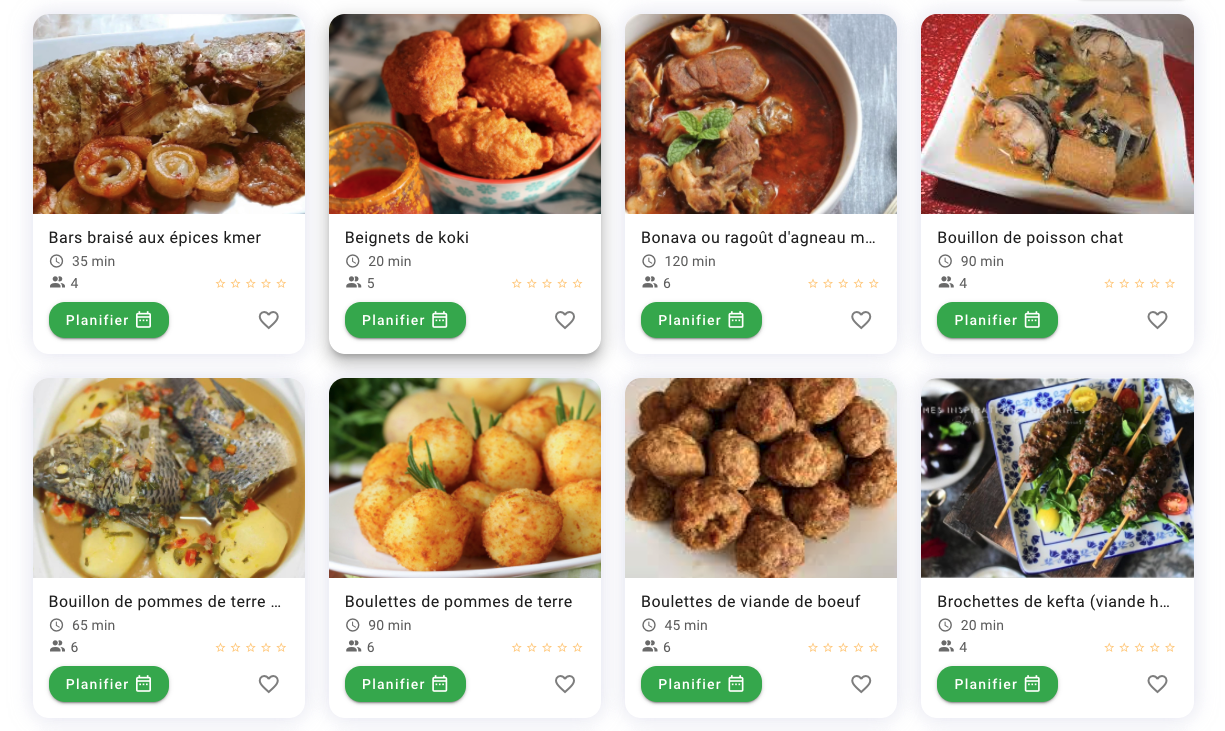Heart the Boulettes de pommes de terre recipe
The image size is (1225, 731).
pyautogui.click(x=565, y=684)
